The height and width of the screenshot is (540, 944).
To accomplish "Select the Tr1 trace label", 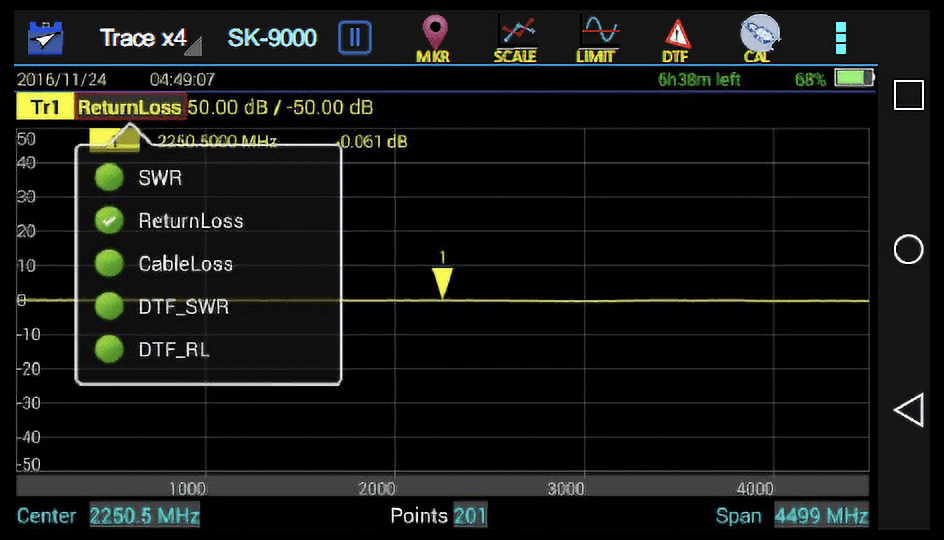I will tap(44, 107).
